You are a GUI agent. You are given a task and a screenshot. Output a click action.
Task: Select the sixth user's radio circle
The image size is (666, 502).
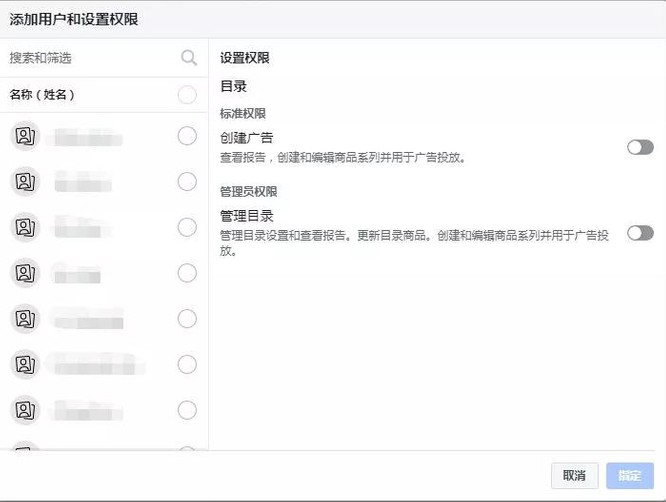pos(187,364)
